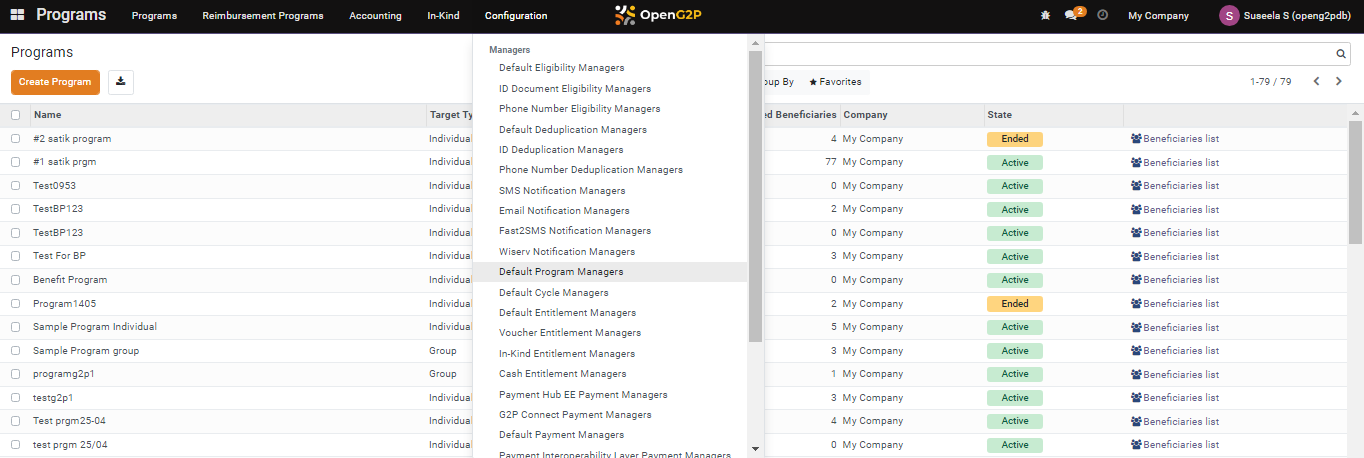1364x458 pixels.
Task: Open the conversations messages icon
Action: (1072, 16)
